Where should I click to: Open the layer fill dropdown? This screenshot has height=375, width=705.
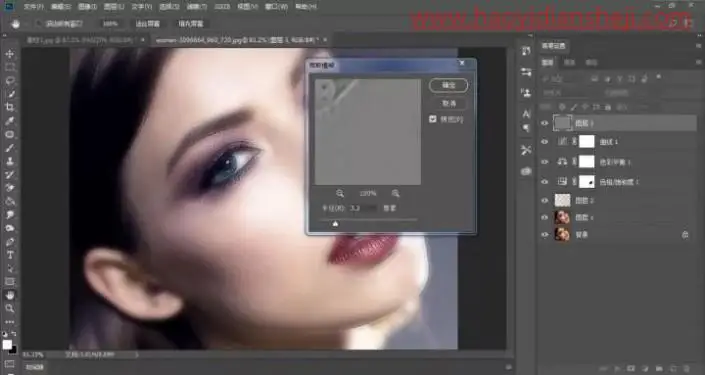pyautogui.click(x=644, y=107)
